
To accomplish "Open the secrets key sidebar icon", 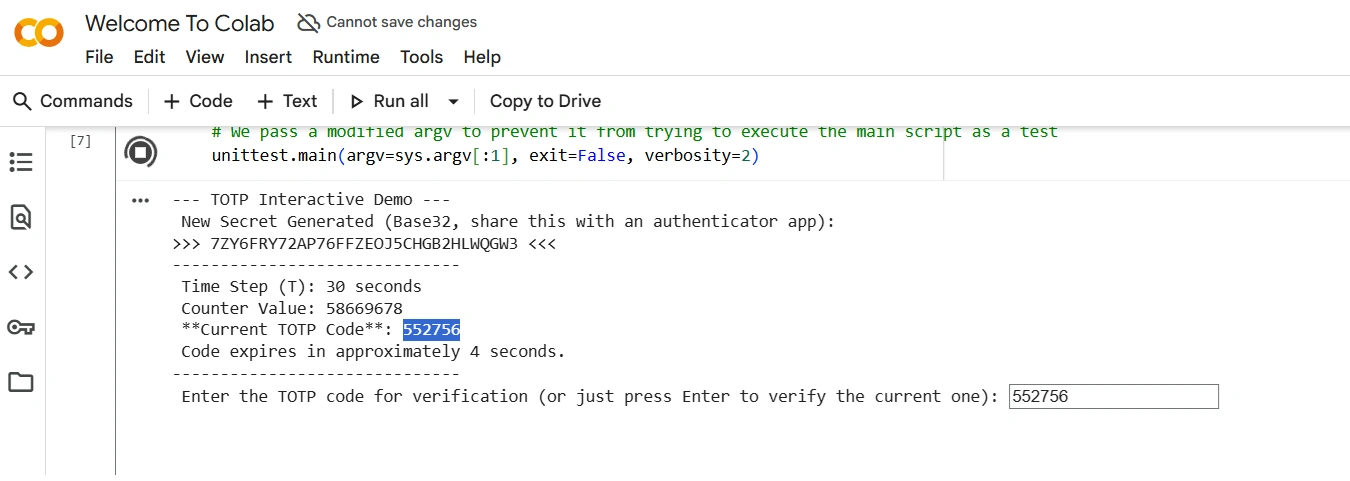I will (x=21, y=327).
